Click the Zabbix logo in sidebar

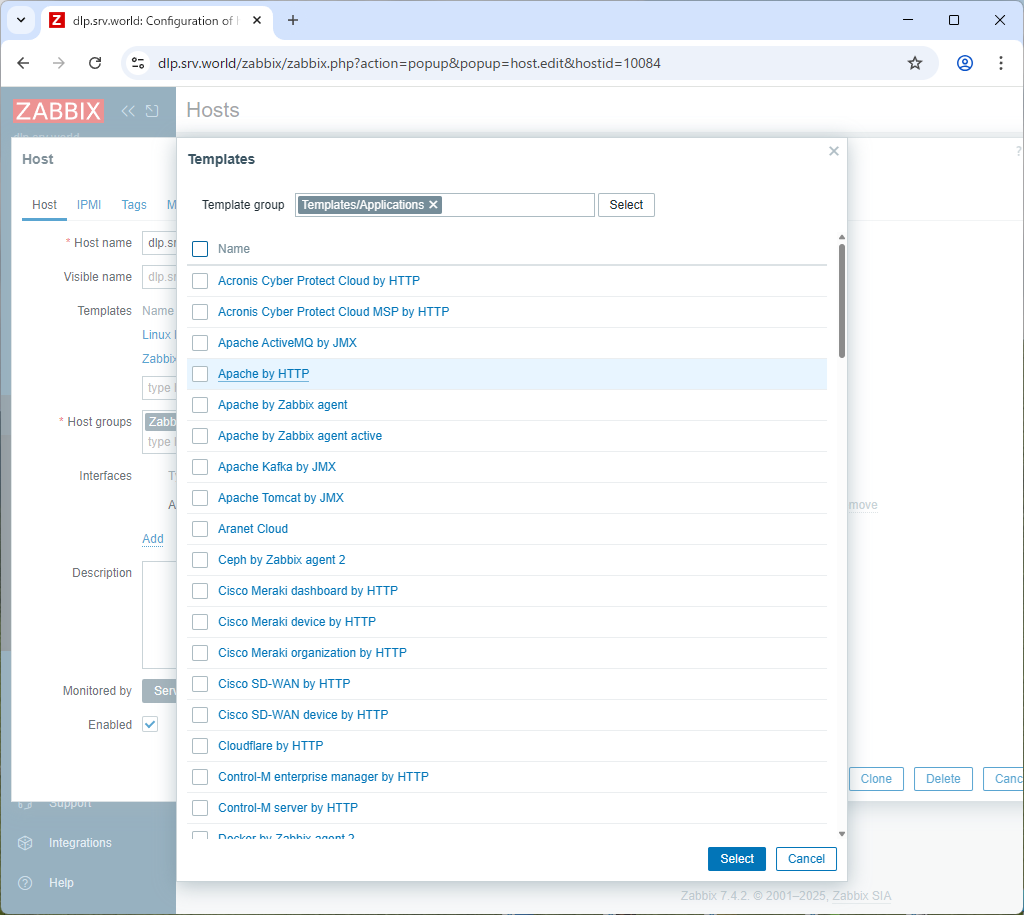[x=58, y=111]
